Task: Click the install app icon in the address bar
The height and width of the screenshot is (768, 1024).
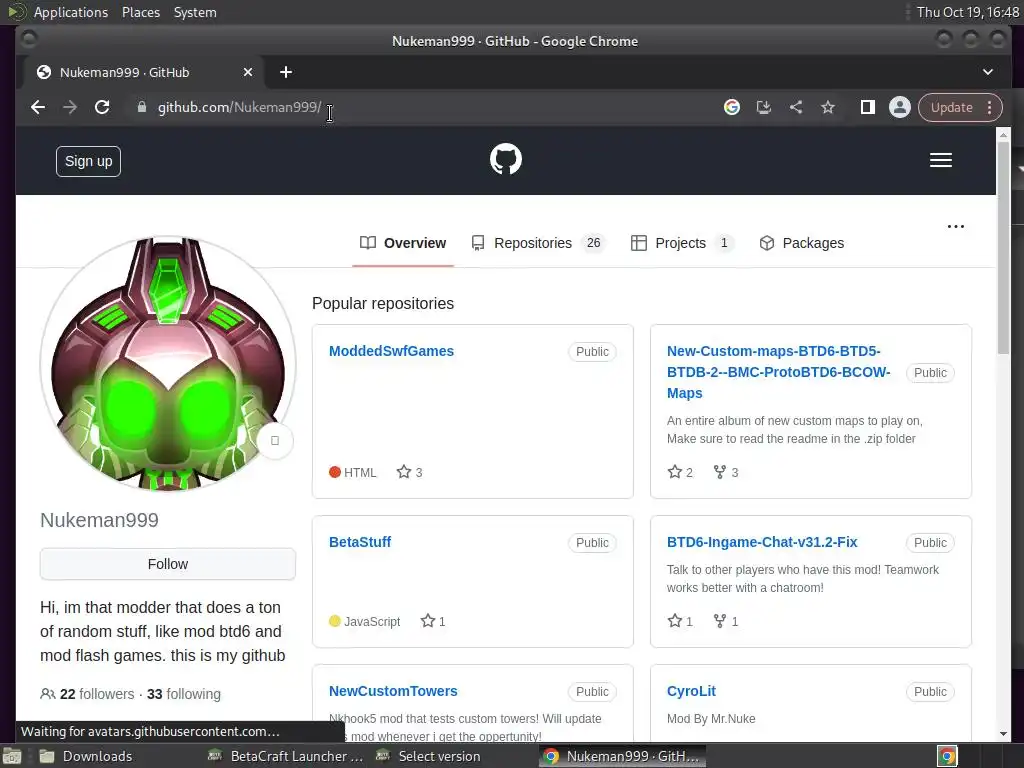Action: coord(763,107)
